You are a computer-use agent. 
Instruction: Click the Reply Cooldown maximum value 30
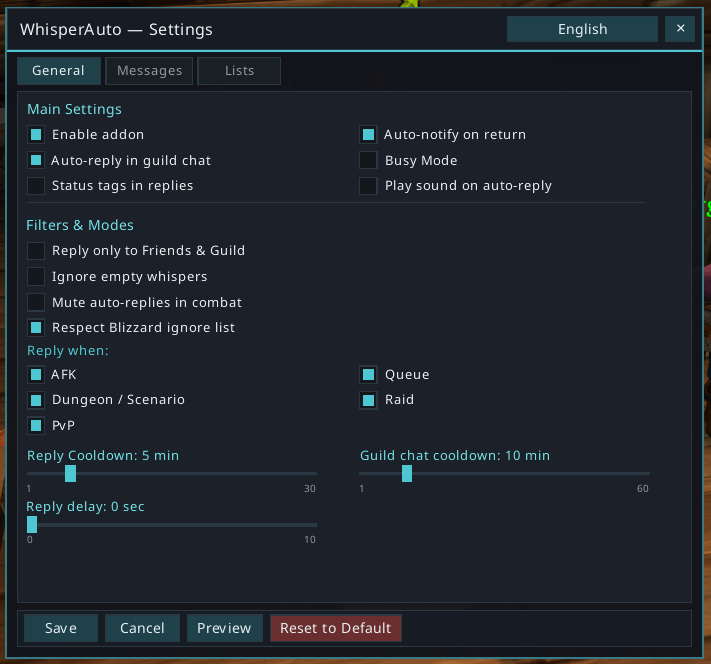coord(310,488)
